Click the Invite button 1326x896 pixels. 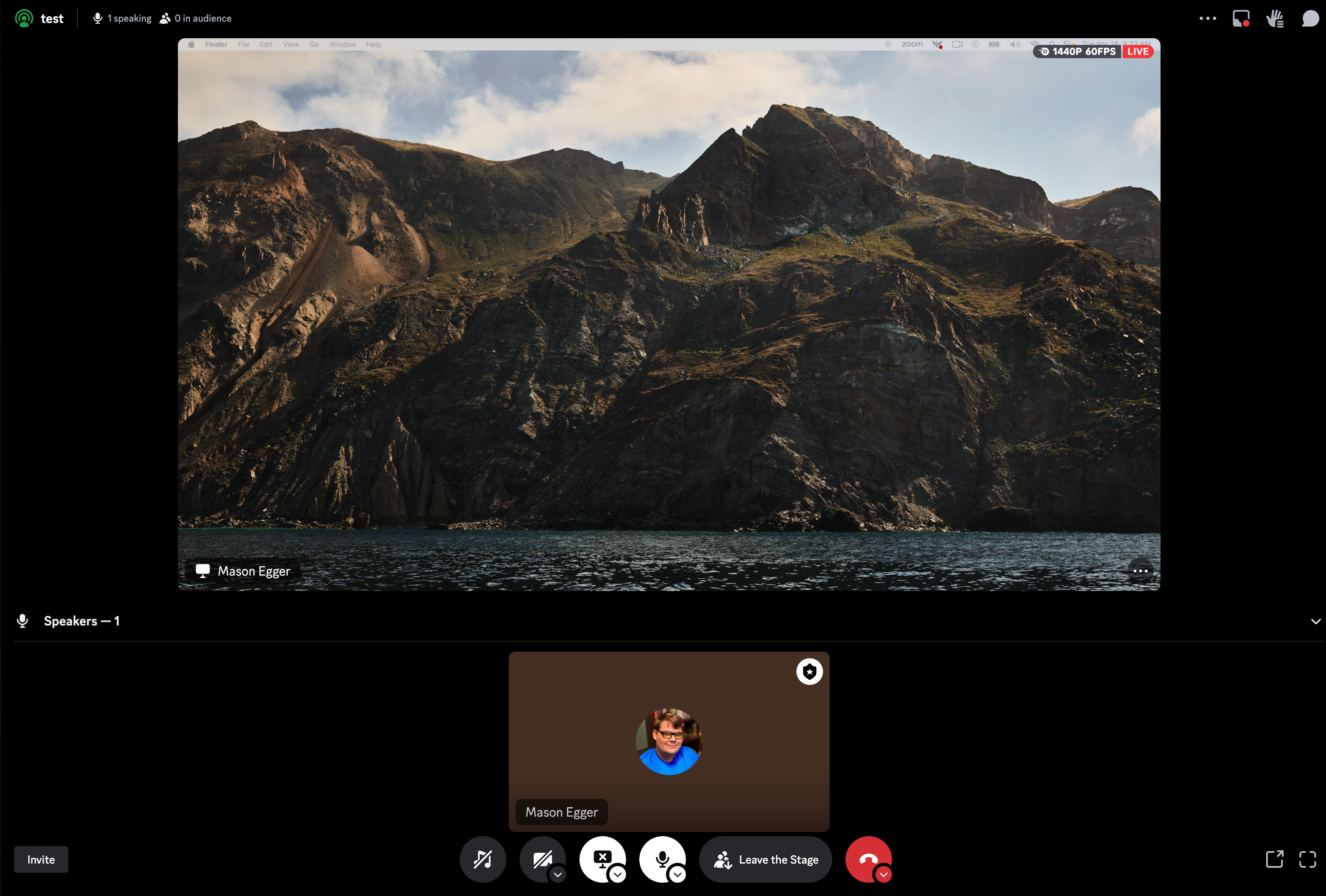tap(41, 859)
